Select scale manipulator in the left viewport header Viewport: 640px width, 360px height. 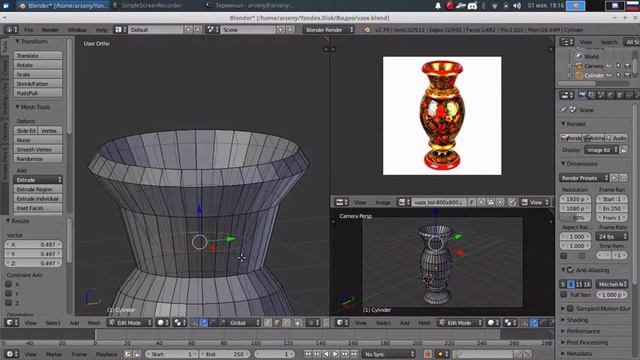click(222, 323)
